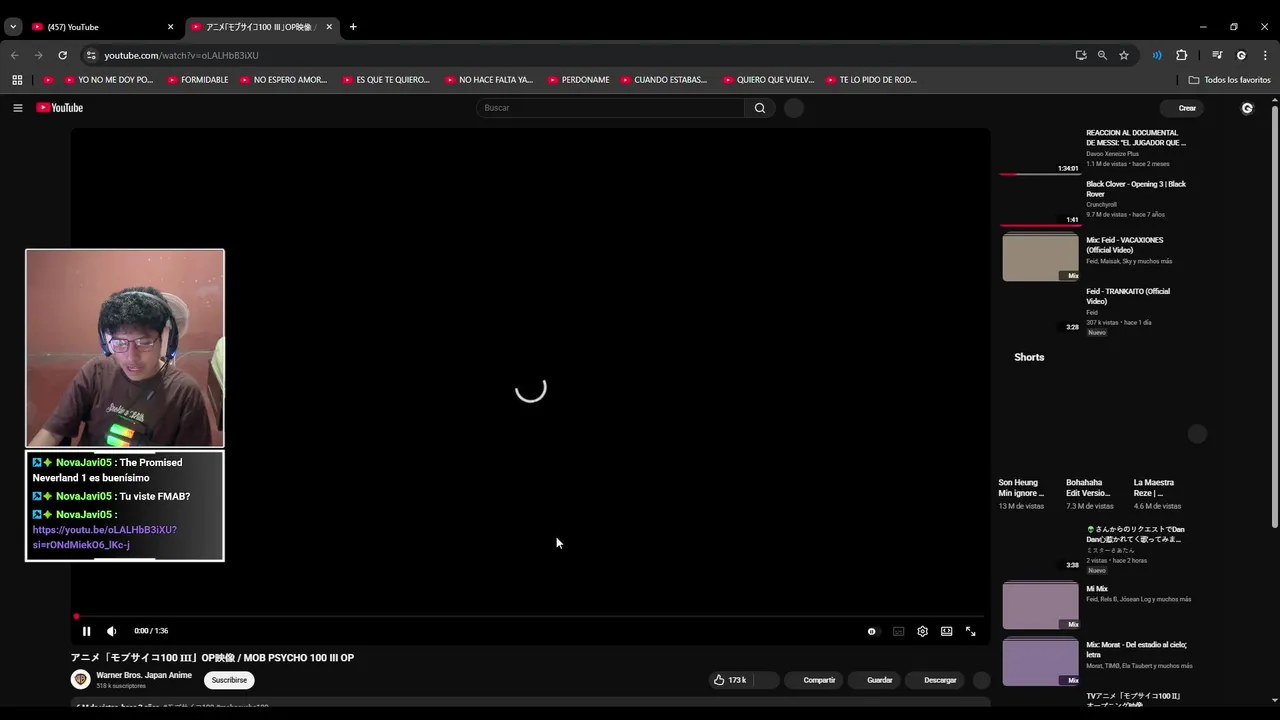1280x720 pixels.
Task: Open QUIERO QUE VUELV... bookmark
Action: (x=768, y=80)
